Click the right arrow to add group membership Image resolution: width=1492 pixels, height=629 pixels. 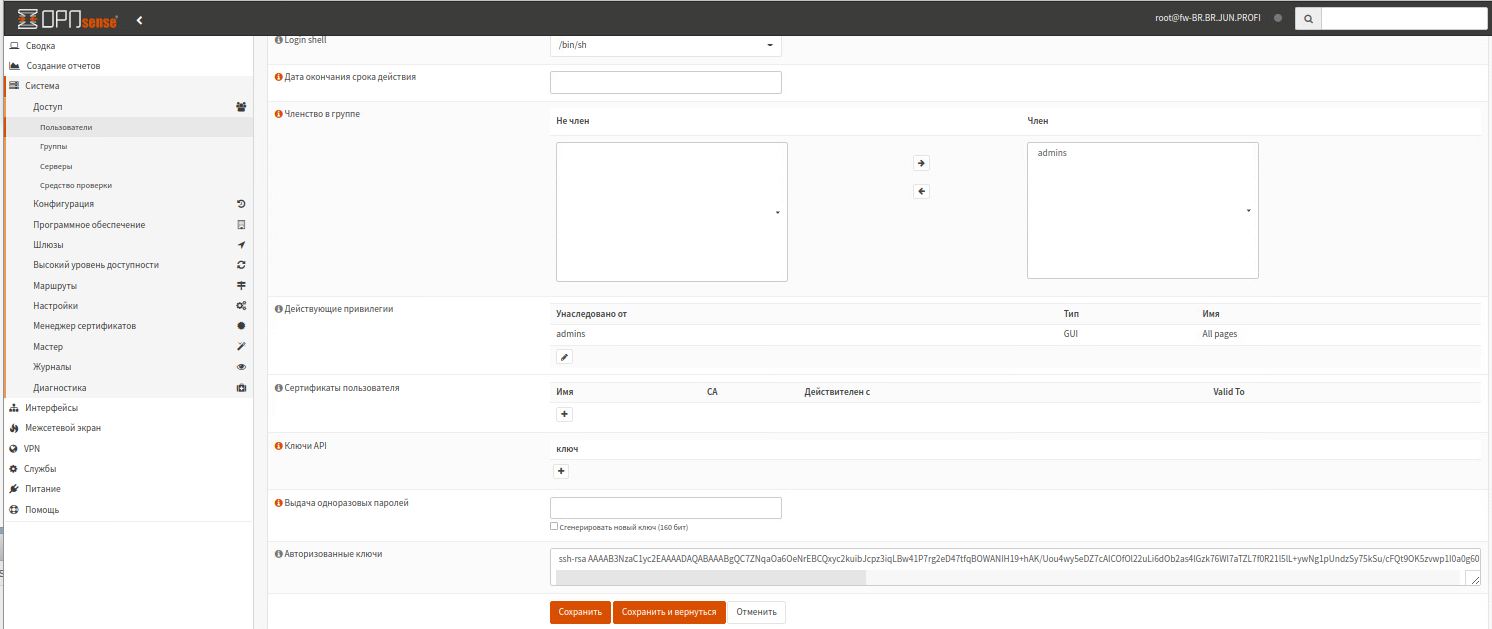pyautogui.click(x=922, y=163)
